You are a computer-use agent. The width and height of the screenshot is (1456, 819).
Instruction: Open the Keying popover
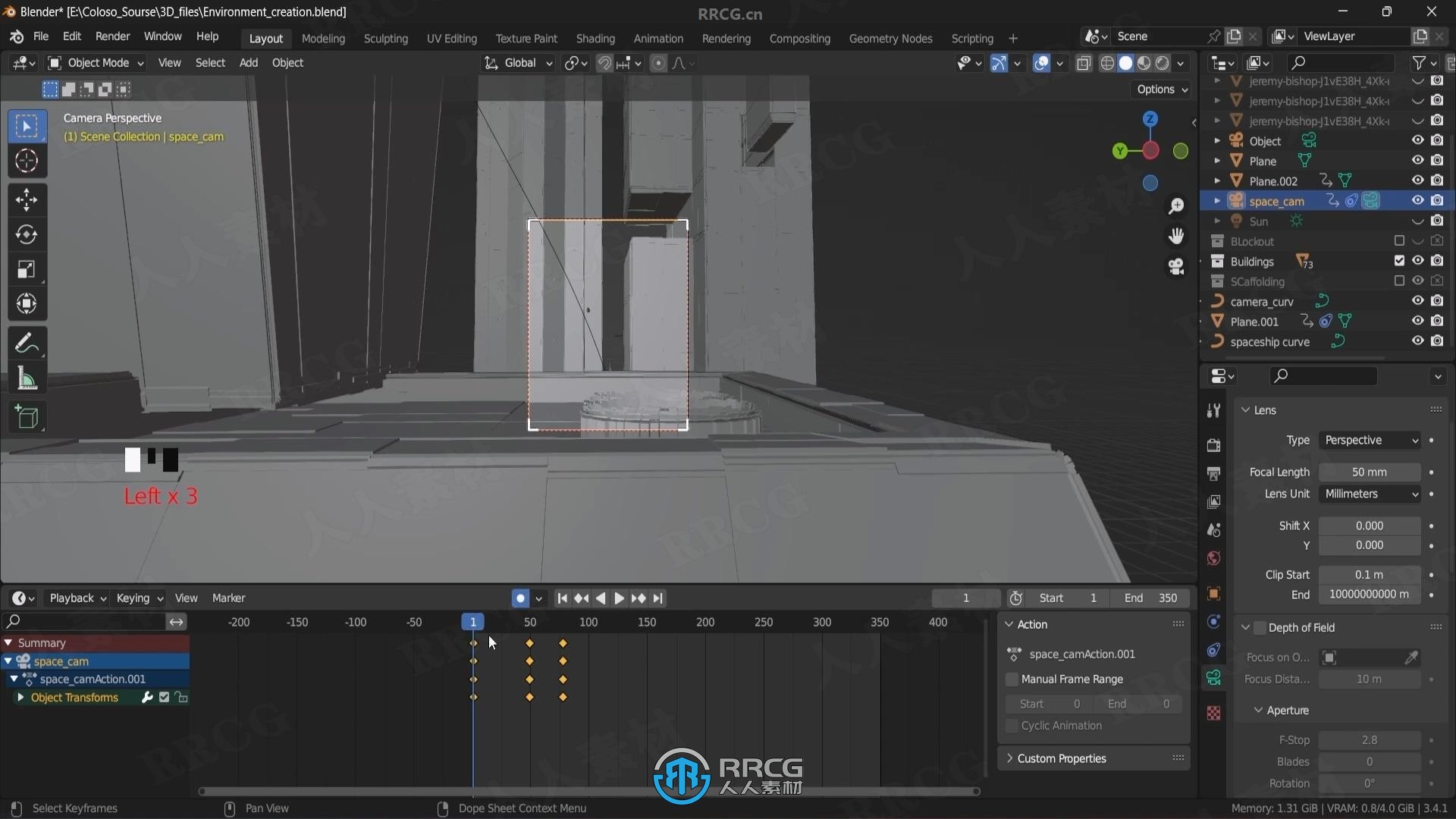point(140,598)
